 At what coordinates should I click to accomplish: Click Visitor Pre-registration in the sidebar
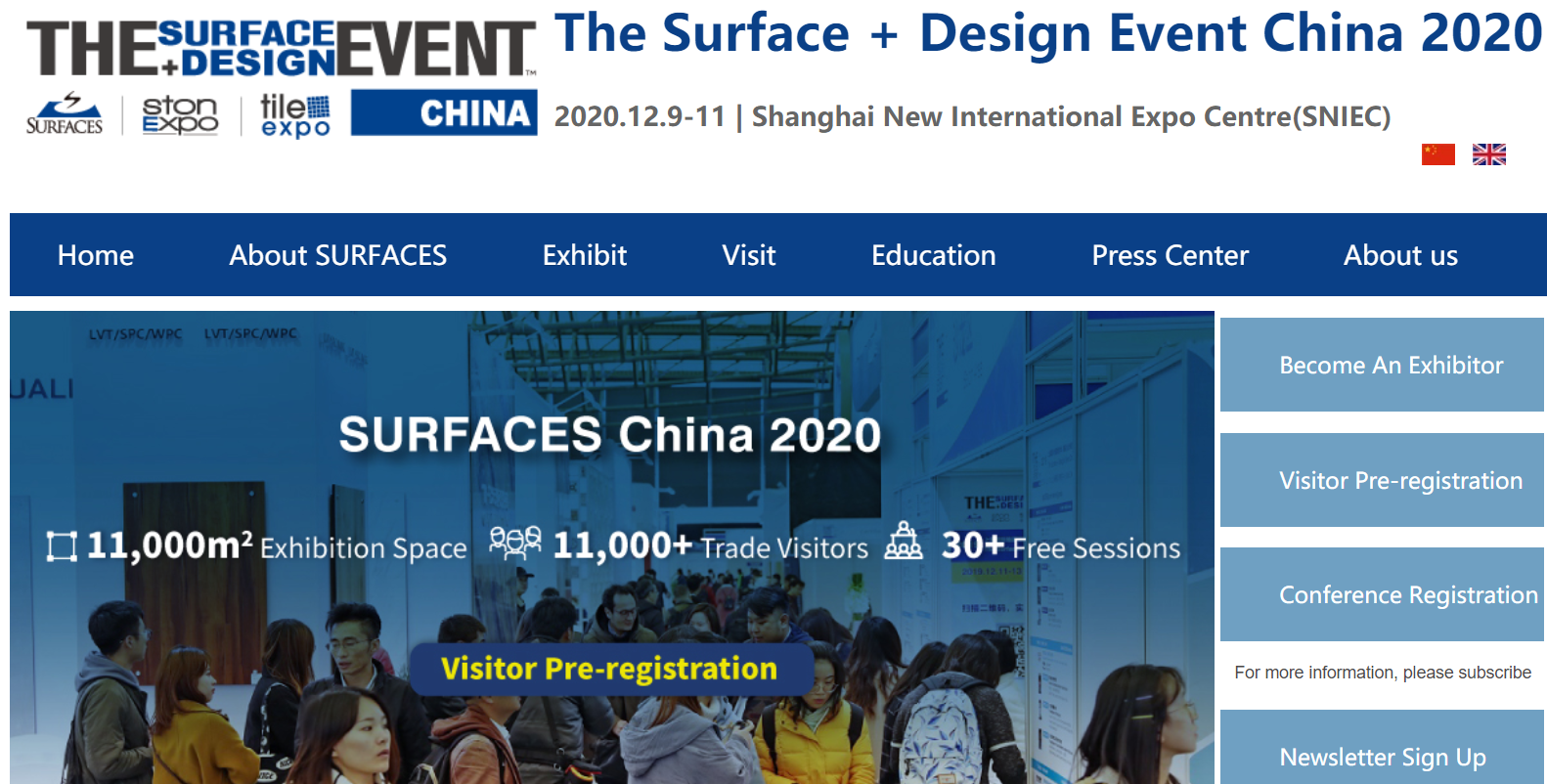[x=1382, y=480]
